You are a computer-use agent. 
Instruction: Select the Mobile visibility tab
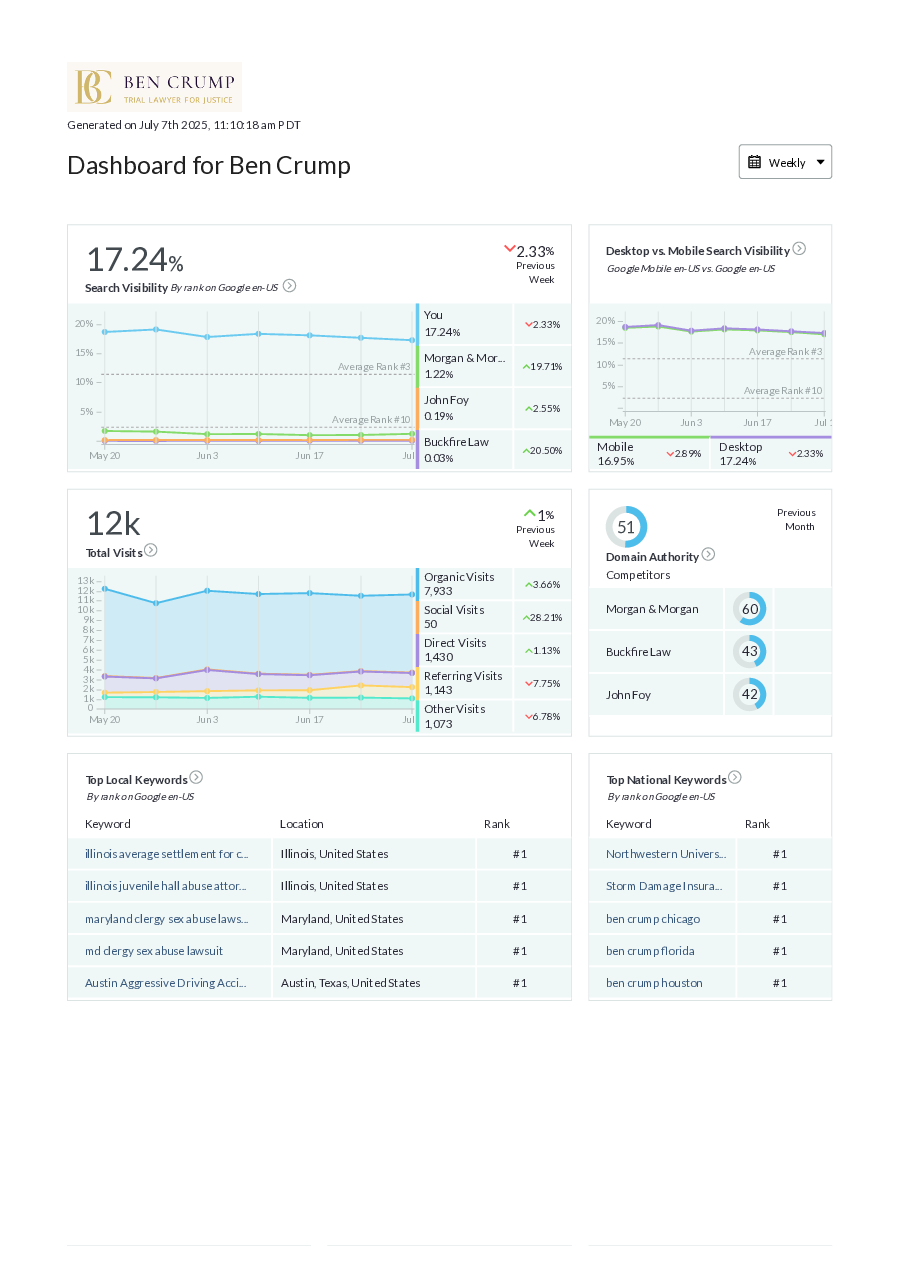(648, 454)
